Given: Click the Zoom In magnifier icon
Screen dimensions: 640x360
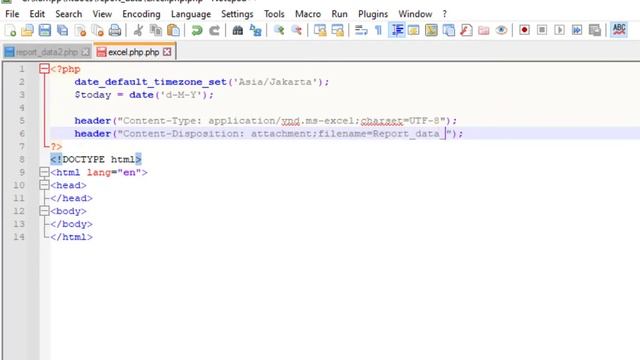Looking at the screenshot, I should [x=279, y=30].
